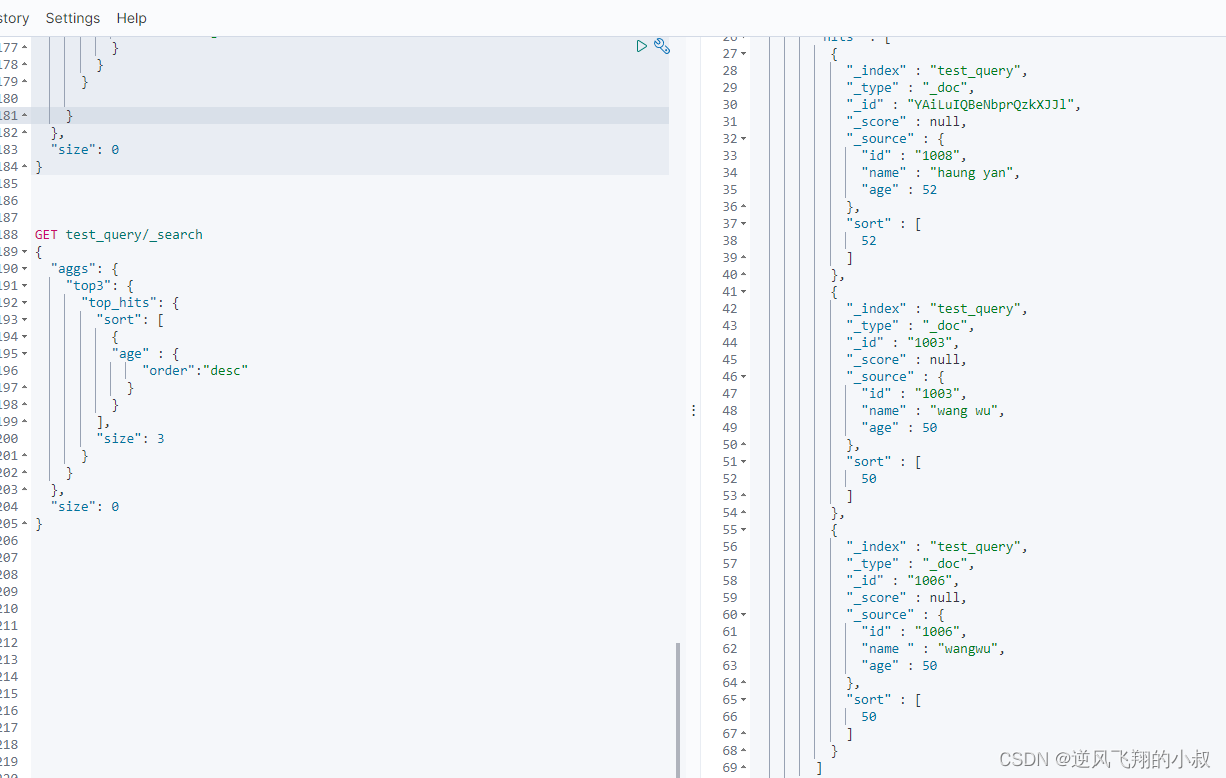Collapse the "aggs" block fold arrow
This screenshot has height=778, width=1226.
[x=25, y=269]
